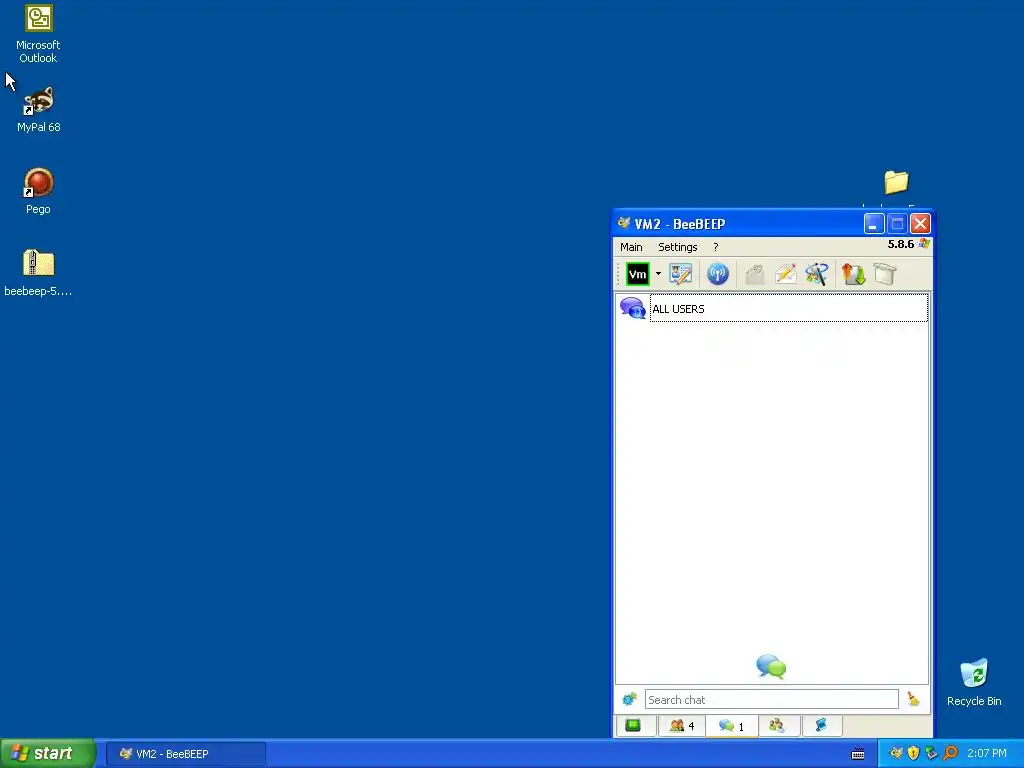The width and height of the screenshot is (1024, 768).
Task: Click the grey box toolbar icon
Action: tap(885, 274)
